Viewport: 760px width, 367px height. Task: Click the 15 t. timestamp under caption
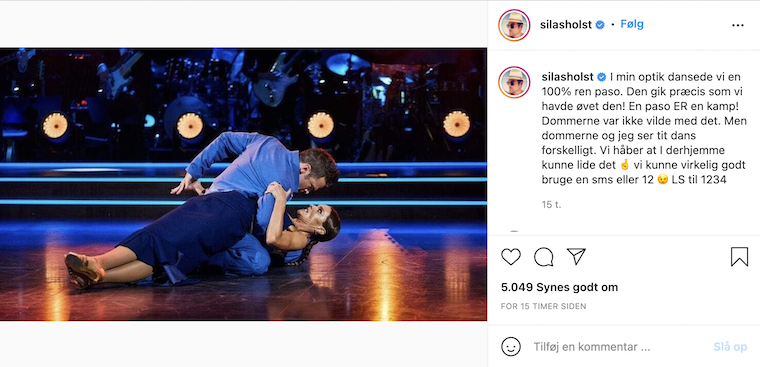point(551,205)
